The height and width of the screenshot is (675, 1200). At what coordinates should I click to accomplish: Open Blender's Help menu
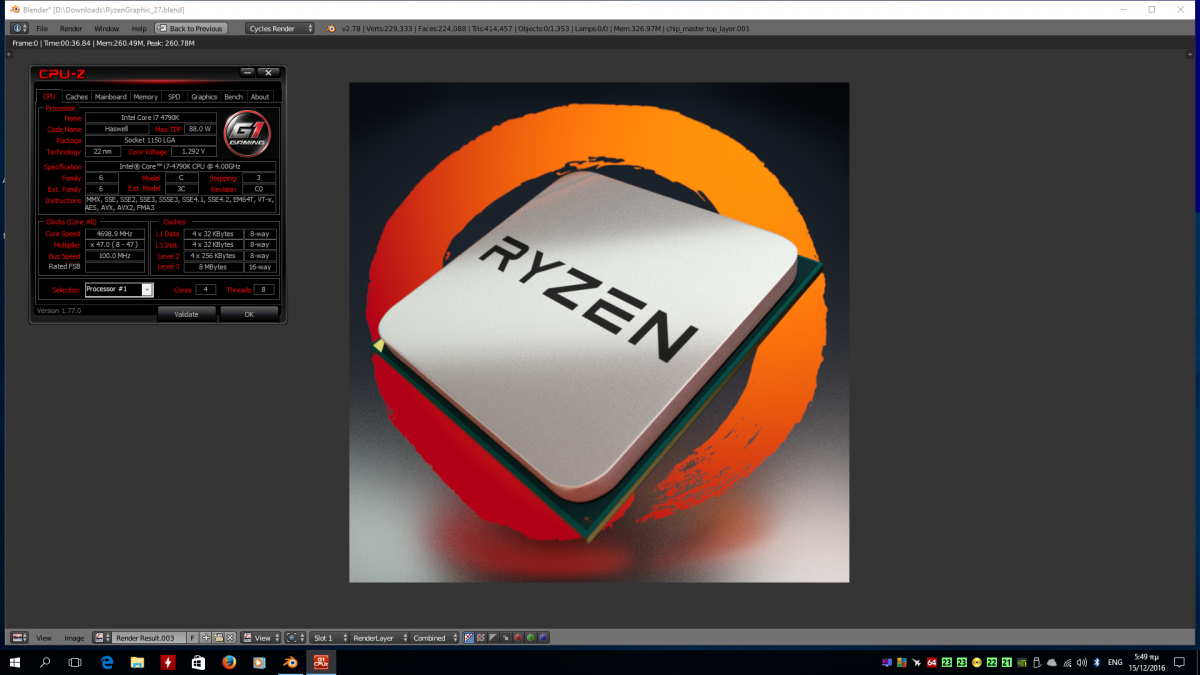[138, 28]
